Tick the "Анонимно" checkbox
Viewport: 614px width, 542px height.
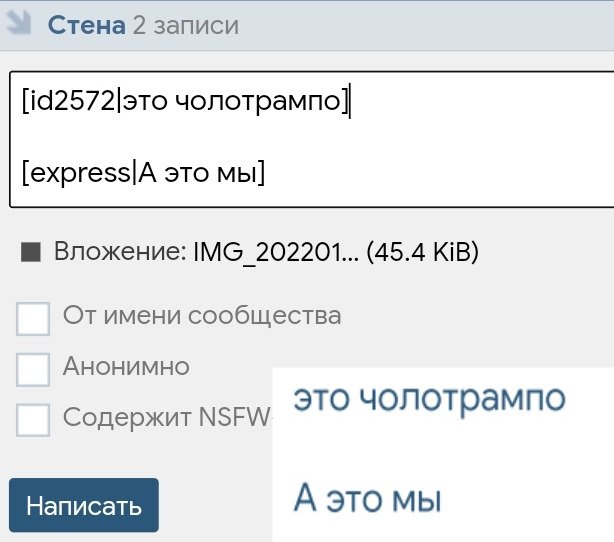tap(33, 369)
